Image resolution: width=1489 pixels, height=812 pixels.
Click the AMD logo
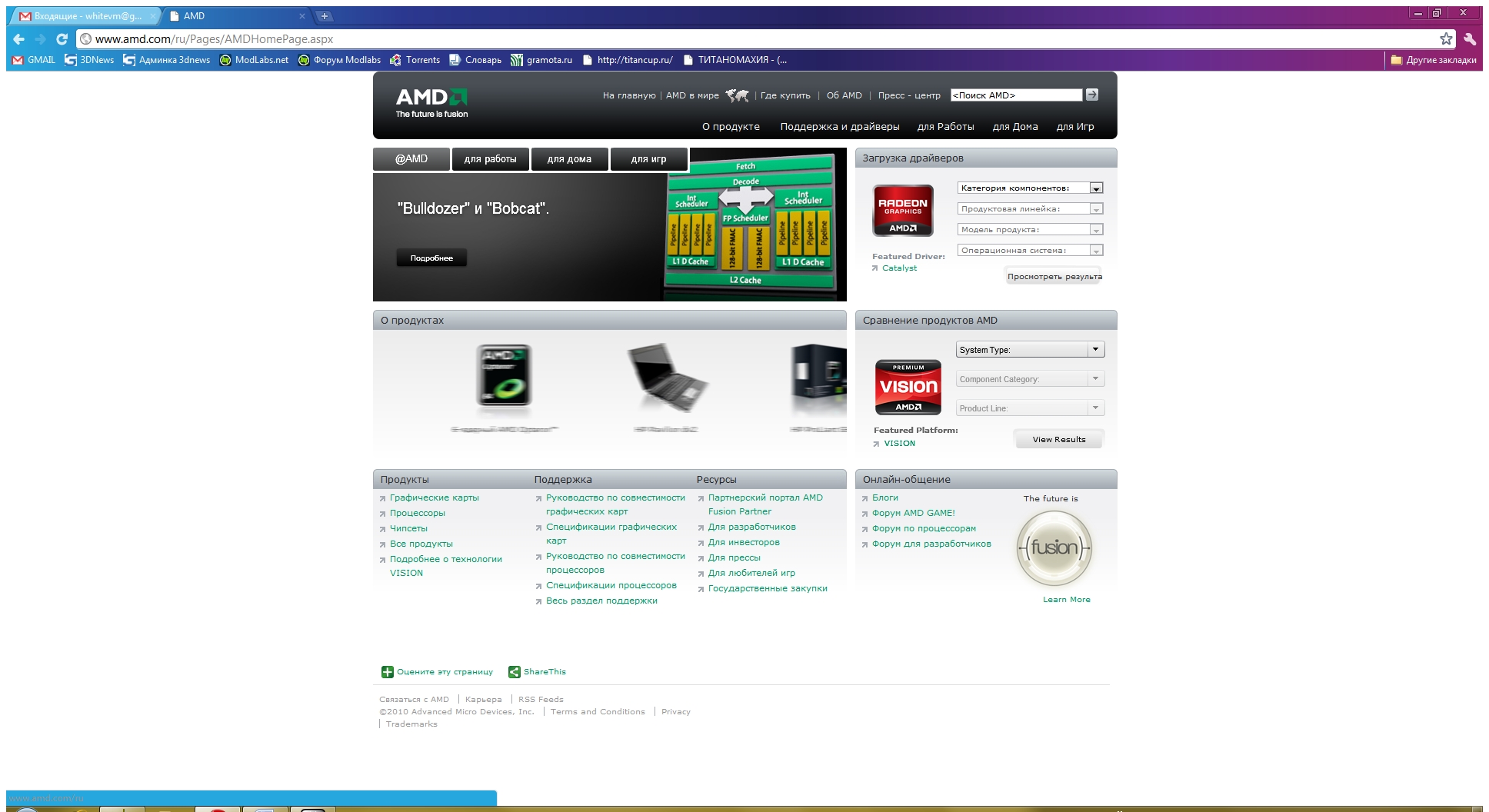point(431,102)
